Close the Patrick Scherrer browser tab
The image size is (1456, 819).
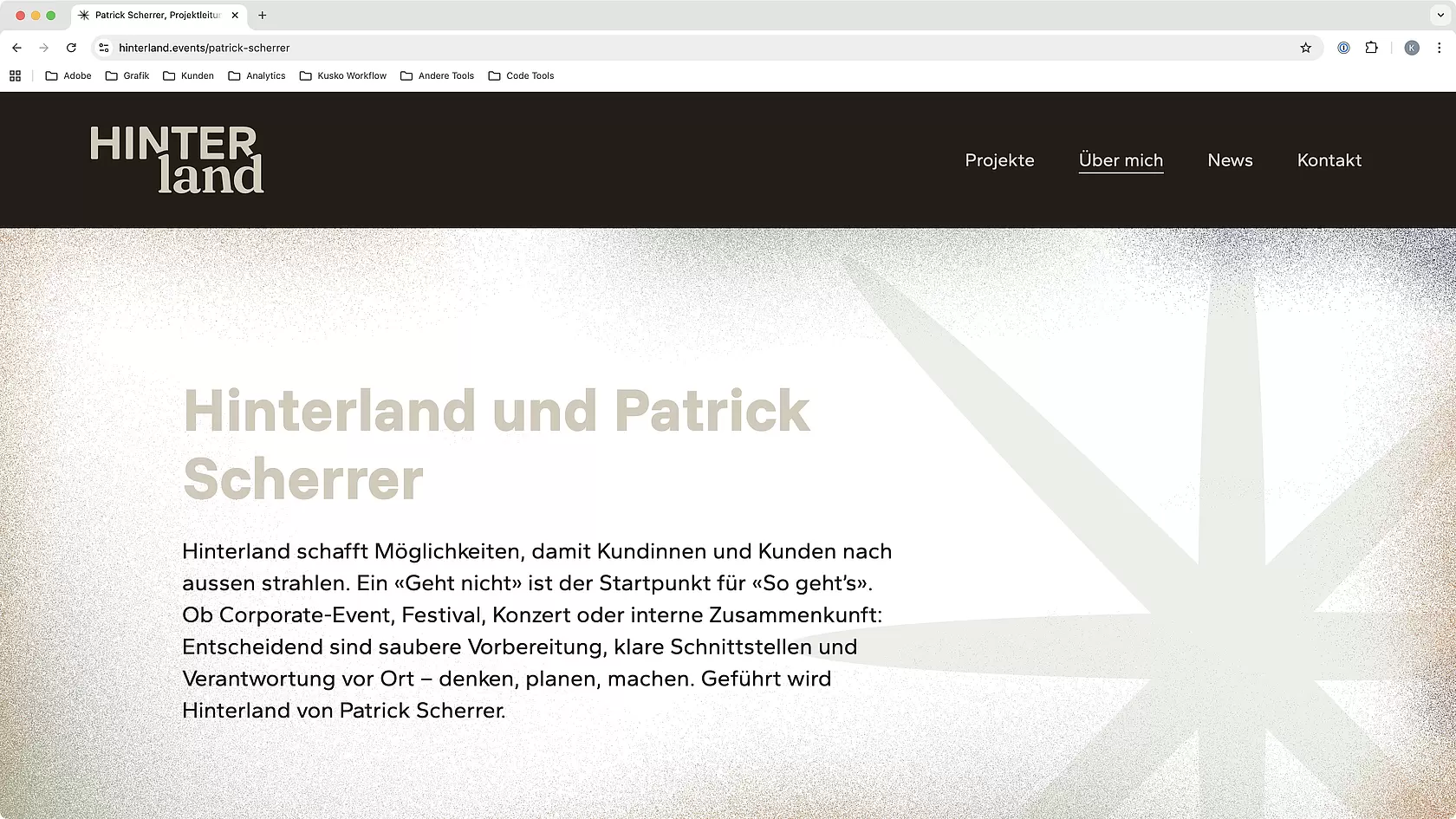235,15
